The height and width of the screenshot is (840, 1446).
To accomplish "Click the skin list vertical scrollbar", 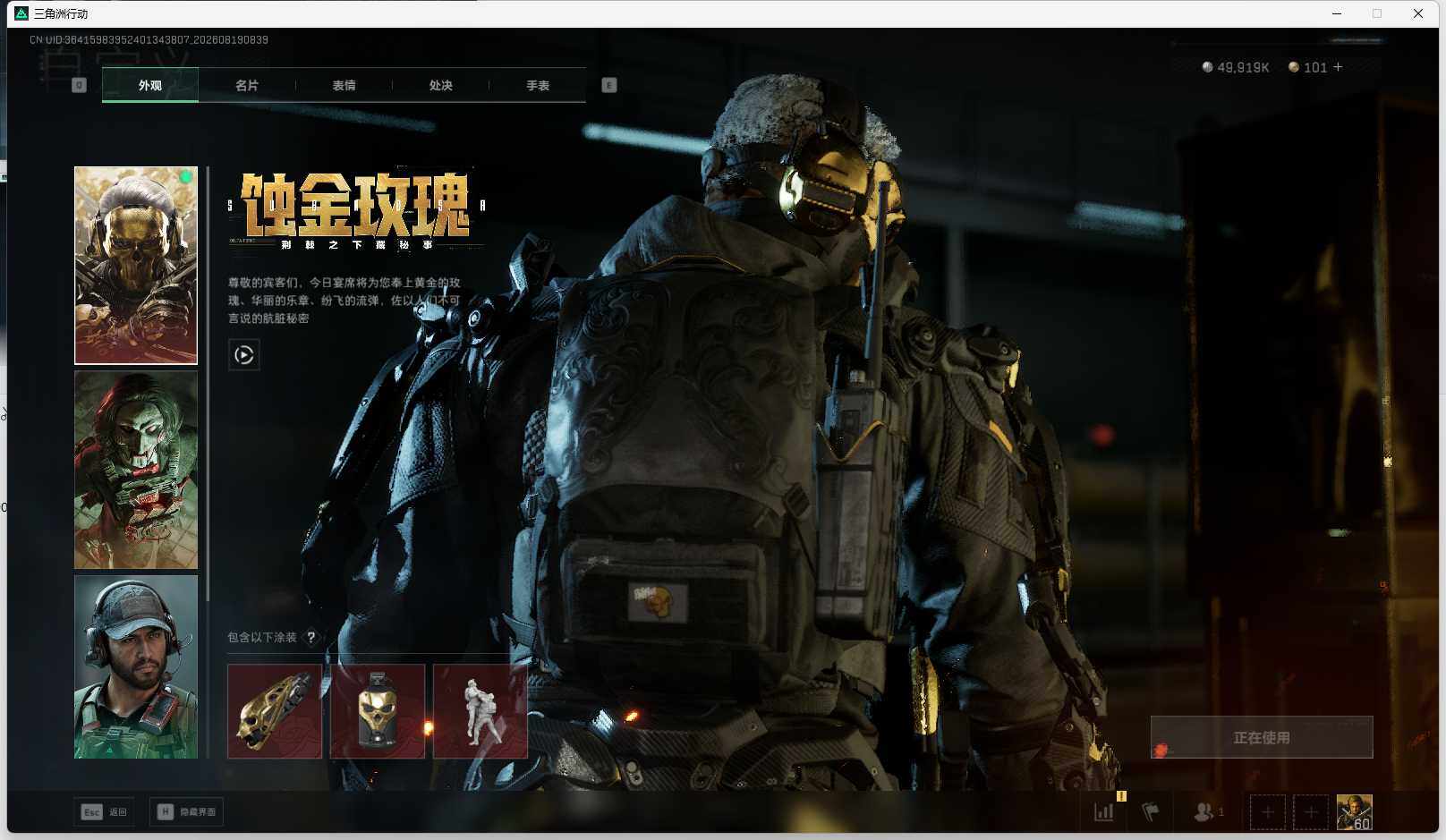I will 208,383.
